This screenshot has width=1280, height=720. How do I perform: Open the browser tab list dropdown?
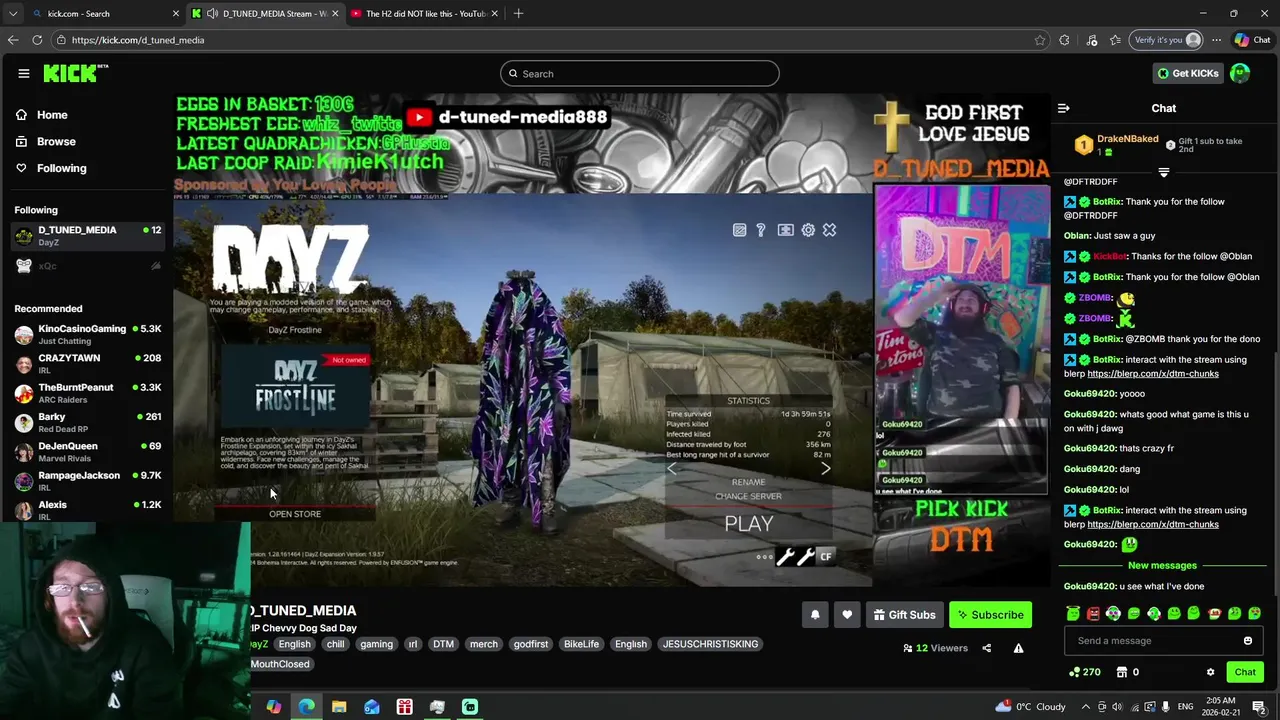pos(12,13)
